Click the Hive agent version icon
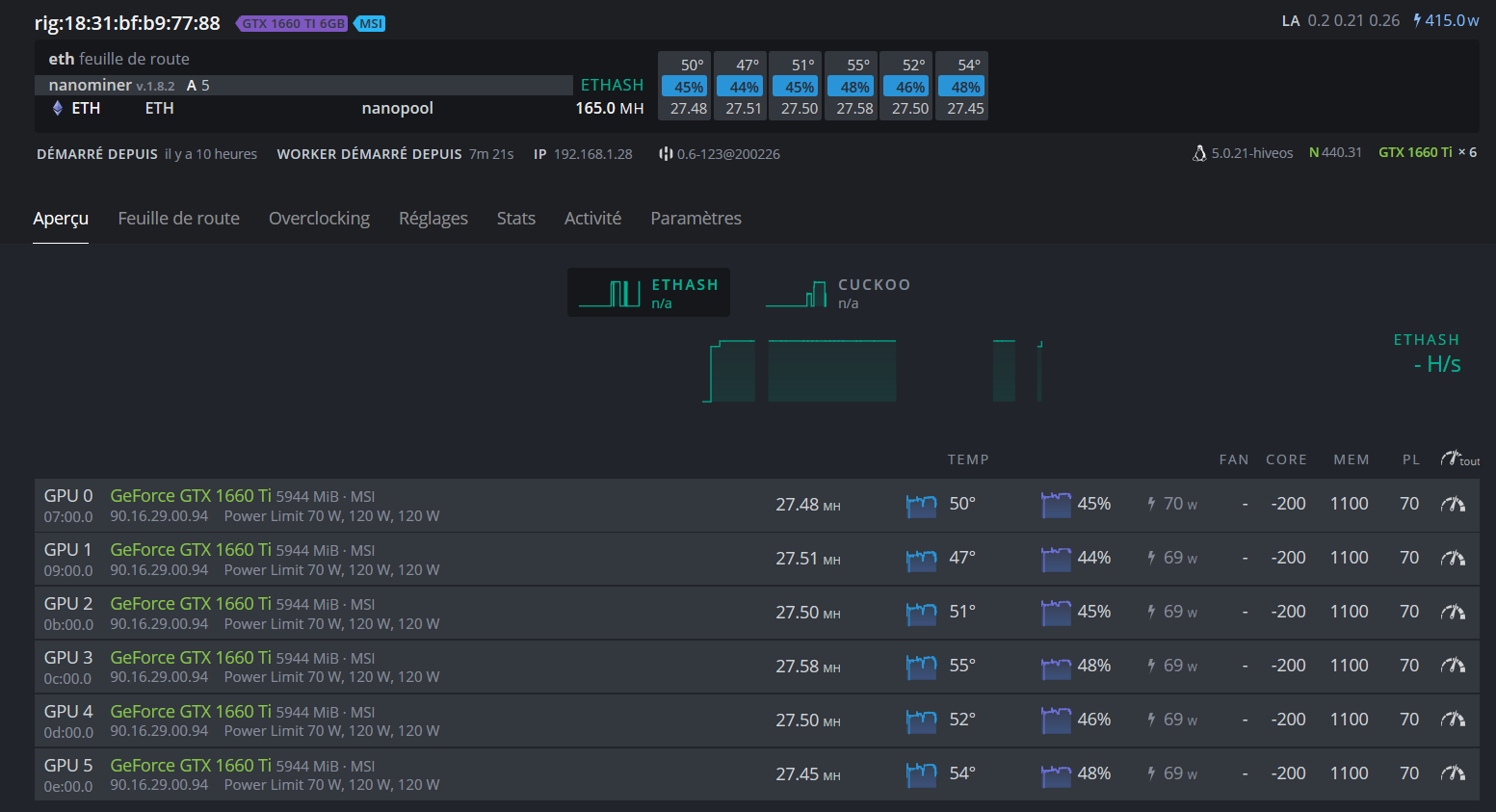Image resolution: width=1496 pixels, height=812 pixels. (666, 154)
